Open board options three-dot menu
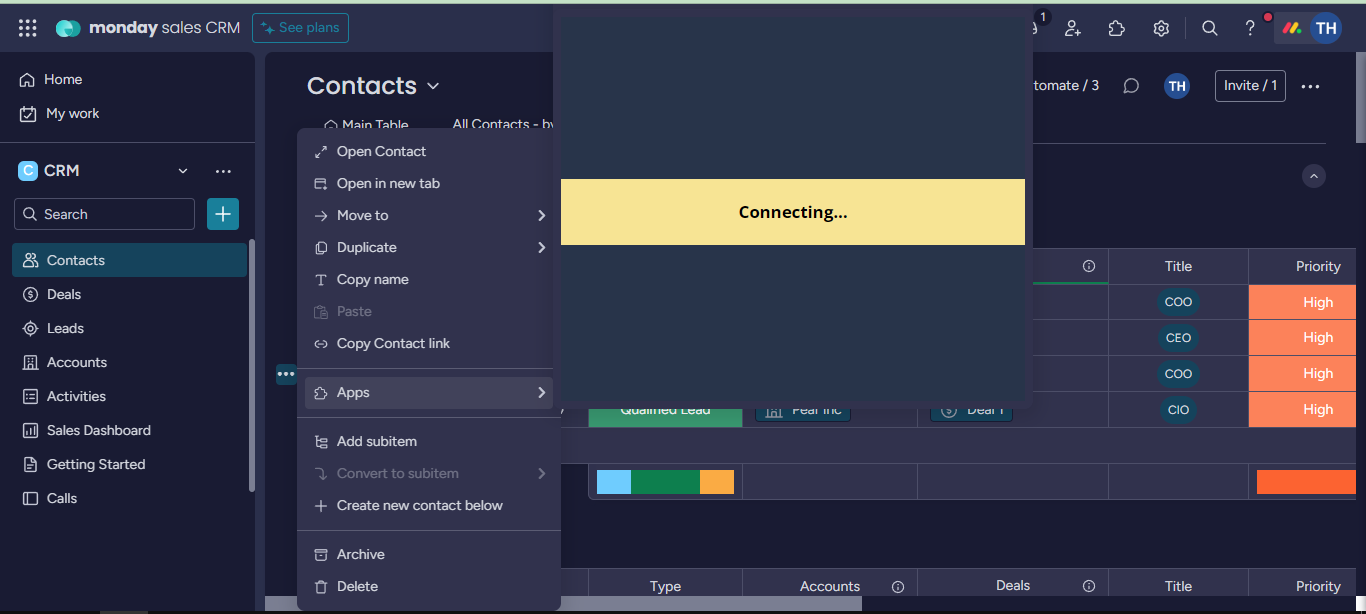 (1310, 86)
